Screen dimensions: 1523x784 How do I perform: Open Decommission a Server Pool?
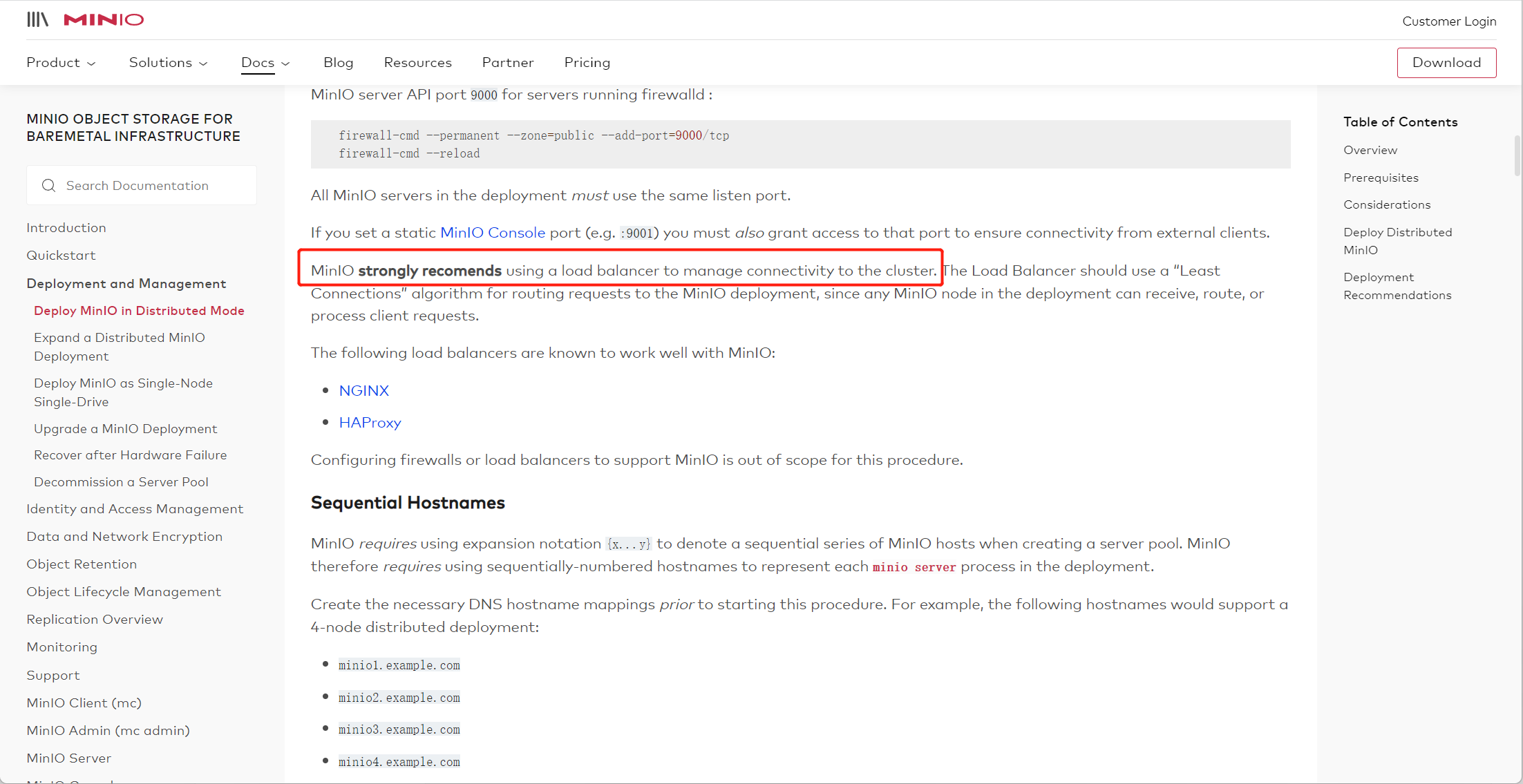121,482
